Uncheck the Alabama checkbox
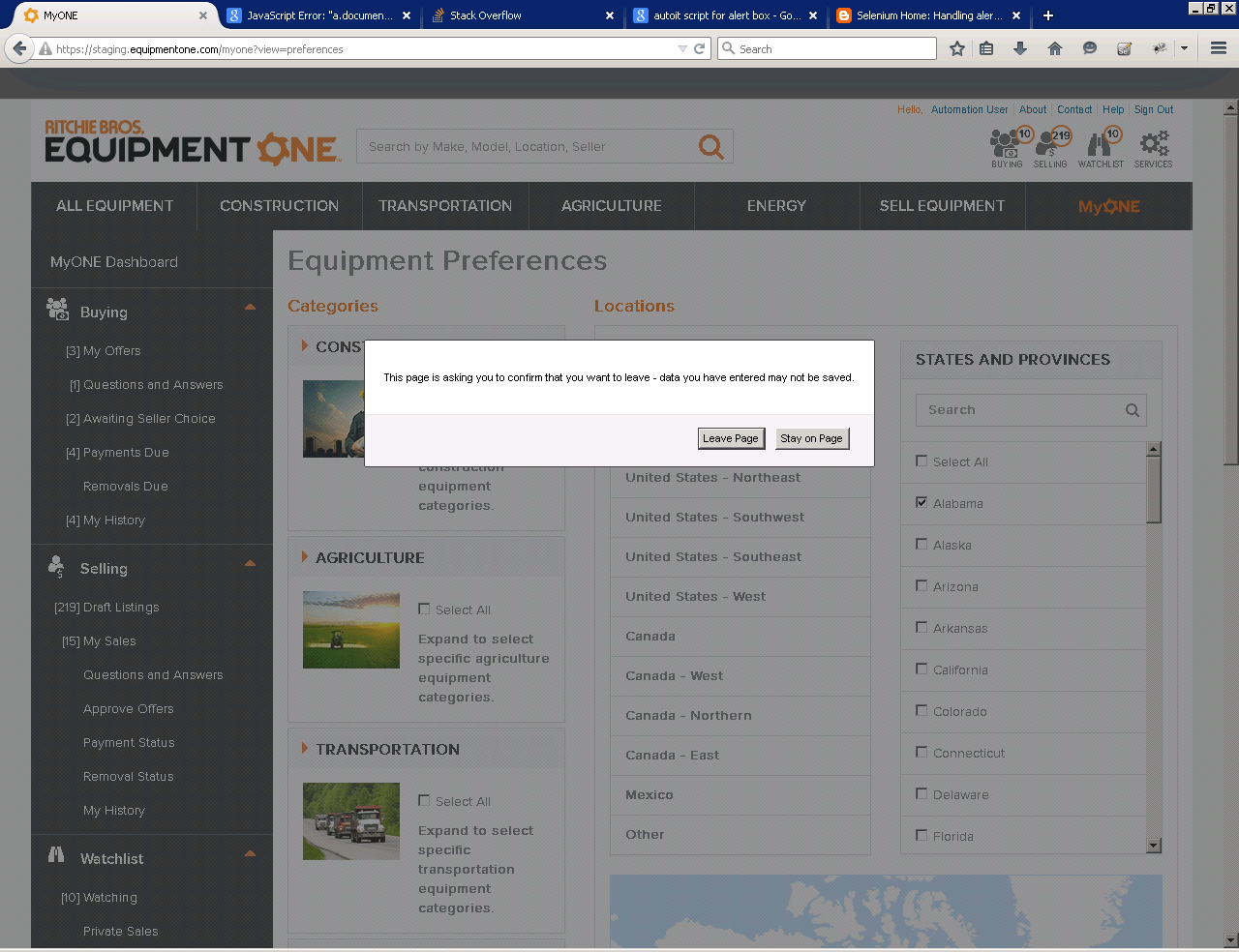Screen dimensions: 1239x952 pyautogui.click(x=922, y=502)
